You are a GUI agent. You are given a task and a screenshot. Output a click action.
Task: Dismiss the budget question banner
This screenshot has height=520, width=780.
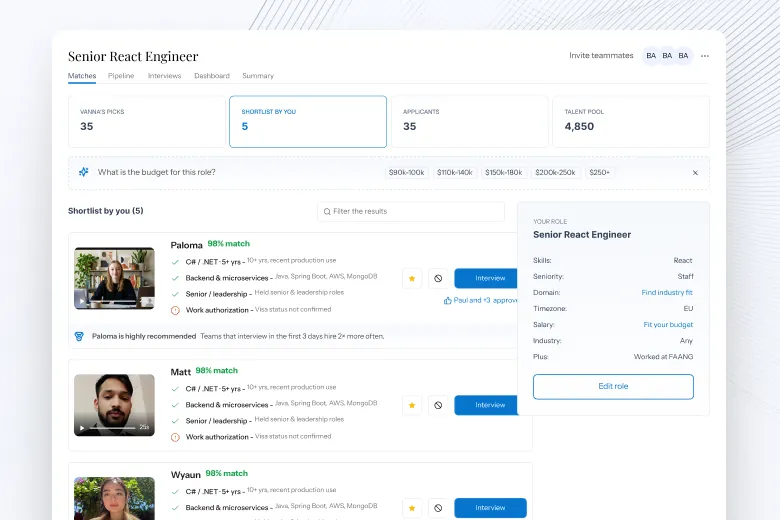click(695, 173)
